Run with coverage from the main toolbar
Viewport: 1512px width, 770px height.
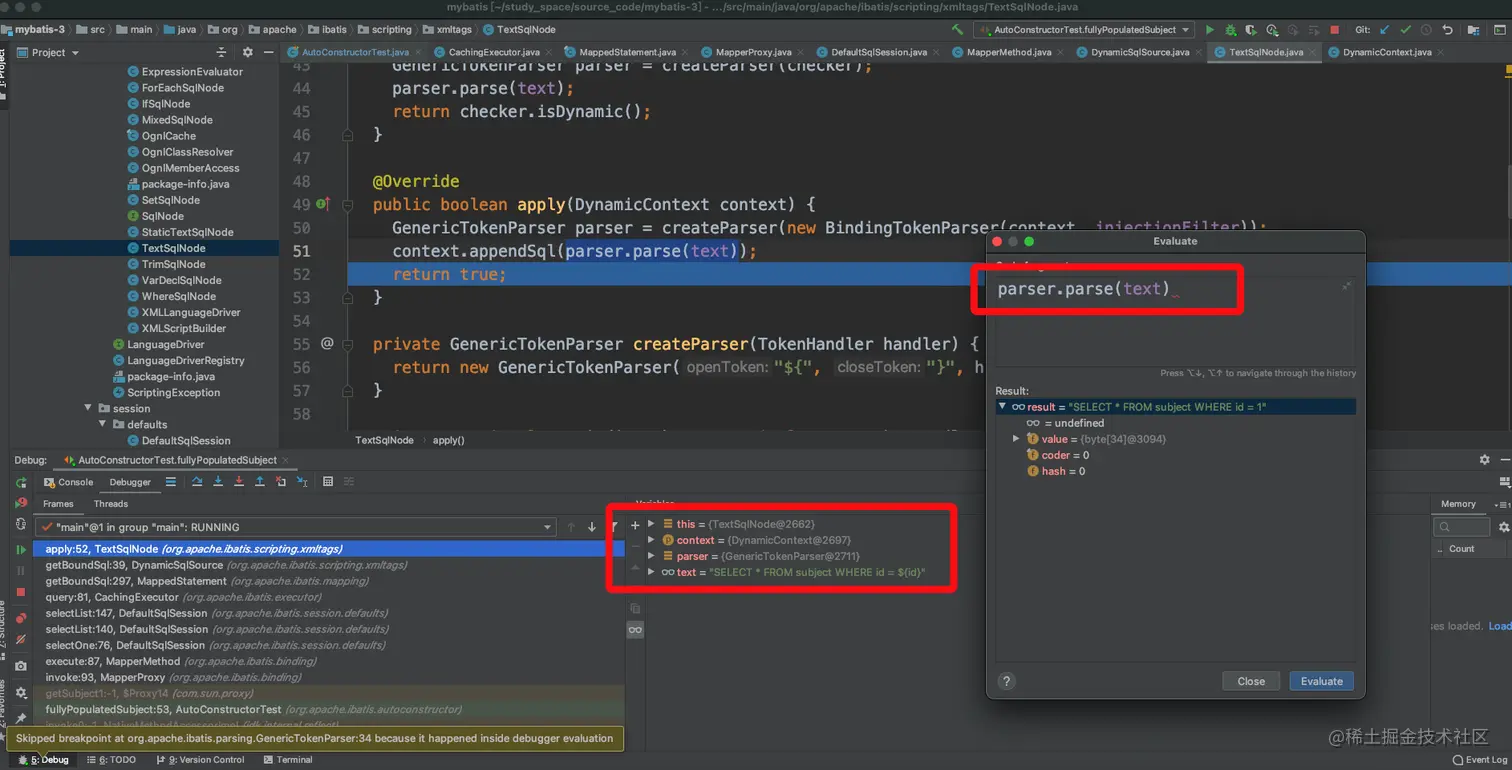point(1251,30)
